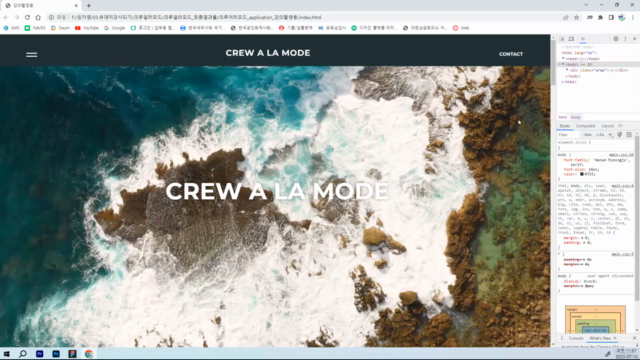Bookmark this page with star icon
Screen dimensions: 640x360
[576, 17]
